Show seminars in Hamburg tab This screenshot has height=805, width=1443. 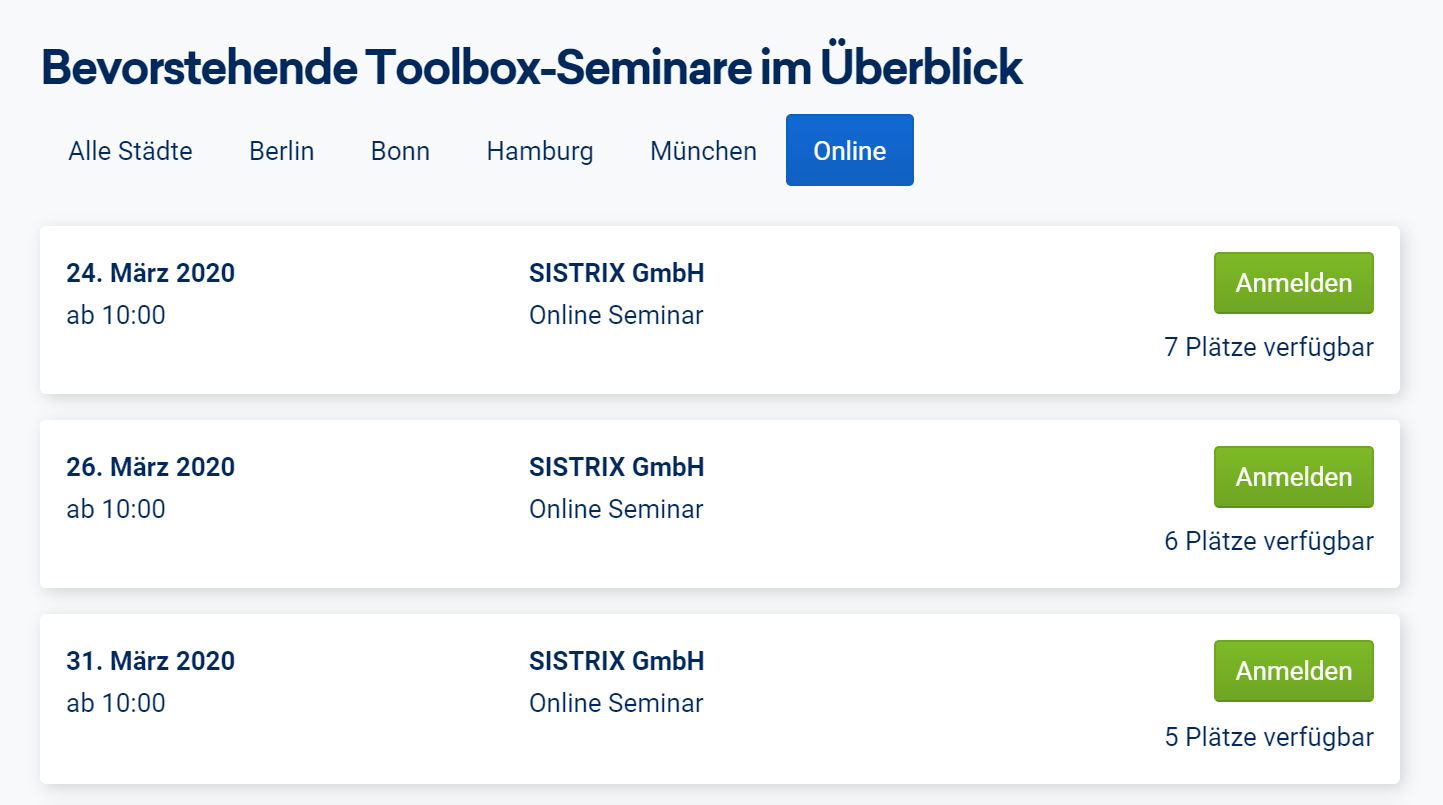(540, 151)
